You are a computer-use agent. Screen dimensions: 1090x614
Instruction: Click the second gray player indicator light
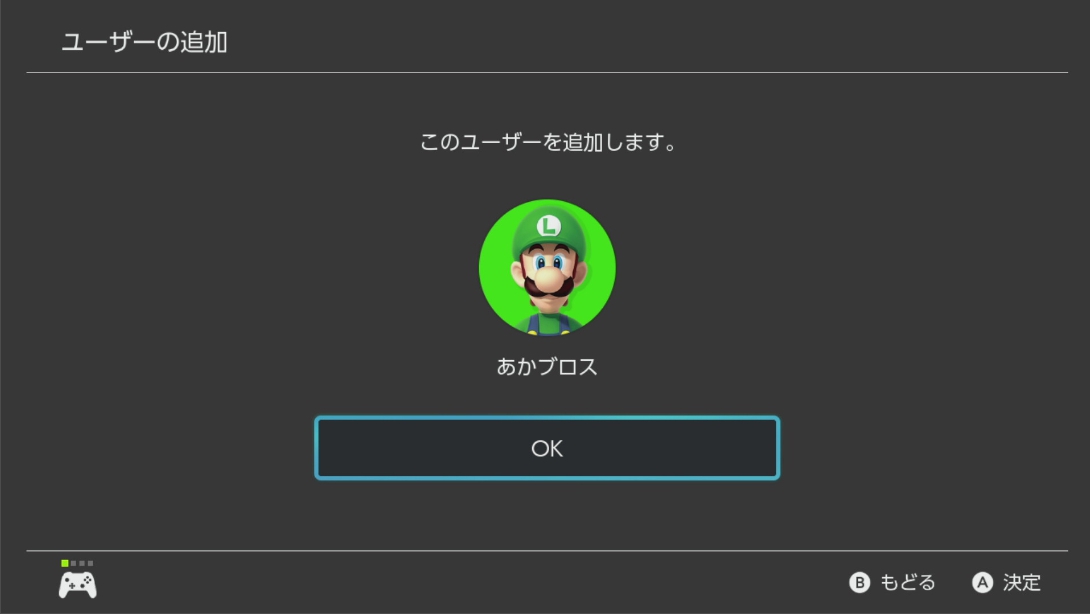(x=74, y=563)
